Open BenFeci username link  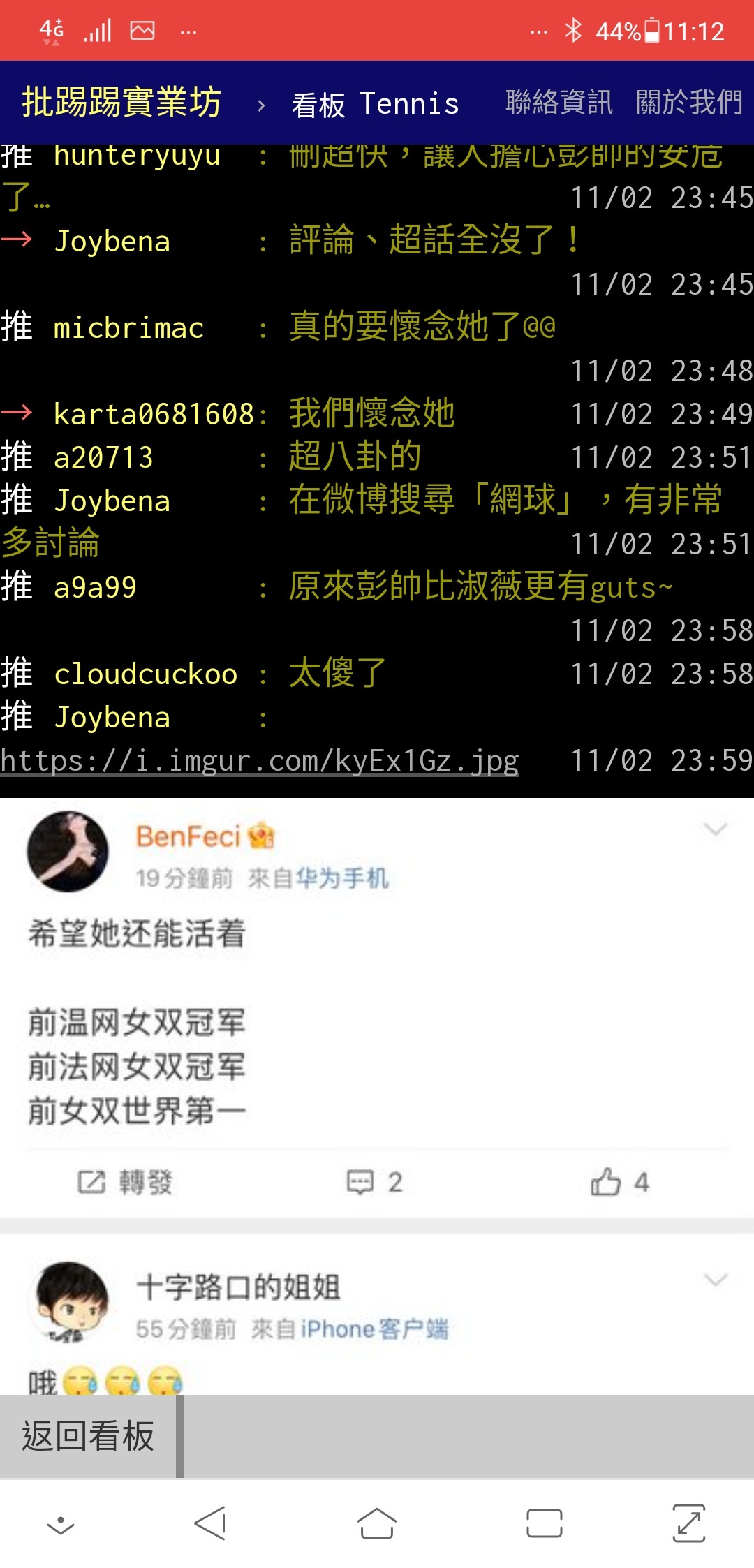click(188, 836)
